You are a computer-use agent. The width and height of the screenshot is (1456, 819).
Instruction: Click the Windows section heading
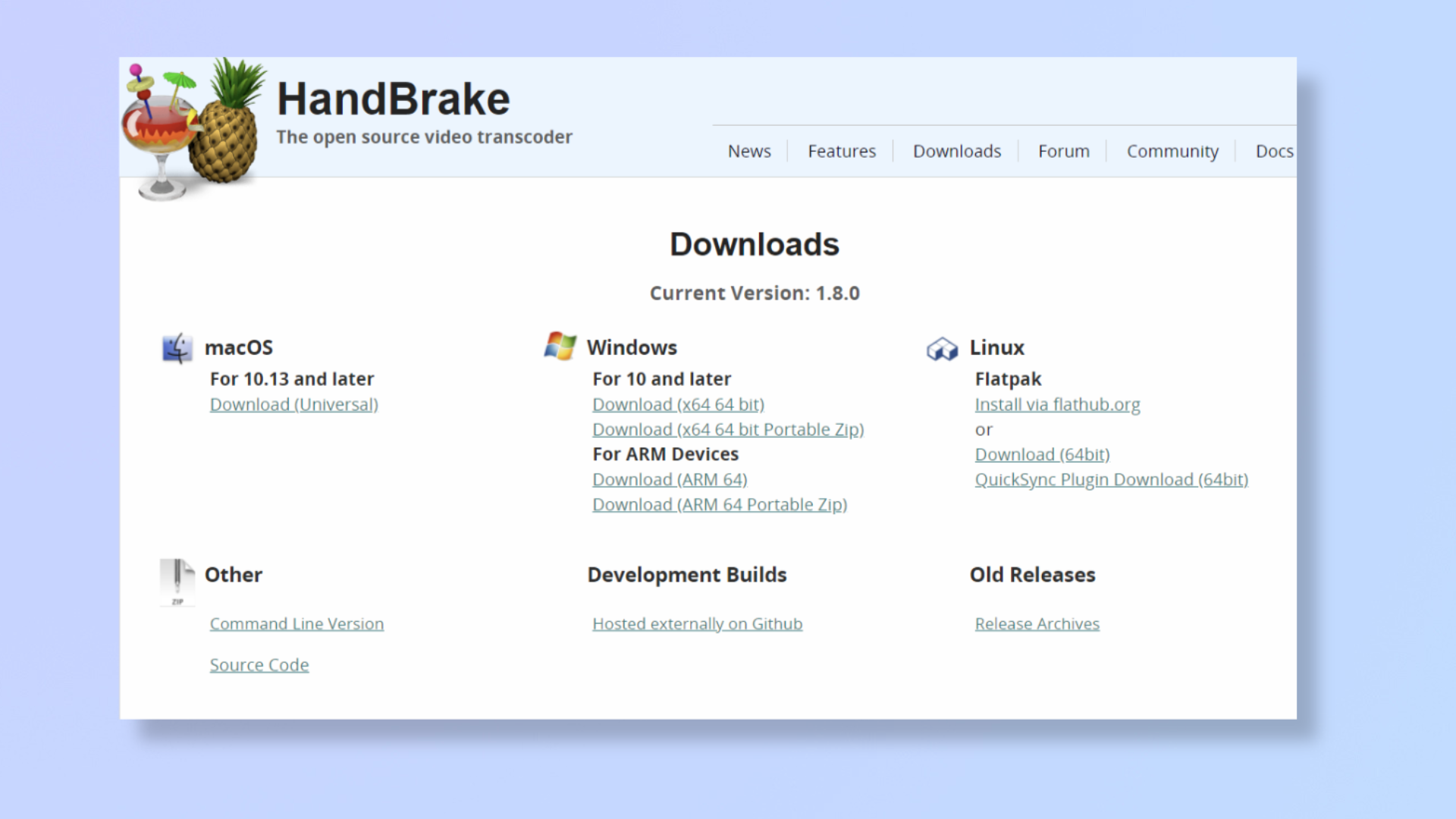[x=632, y=347]
